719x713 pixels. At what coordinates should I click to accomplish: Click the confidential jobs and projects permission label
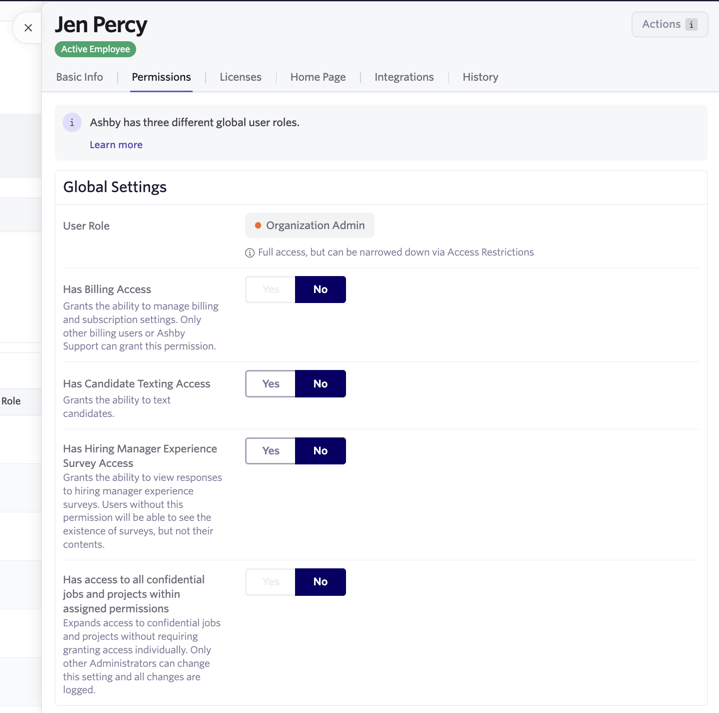click(134, 594)
